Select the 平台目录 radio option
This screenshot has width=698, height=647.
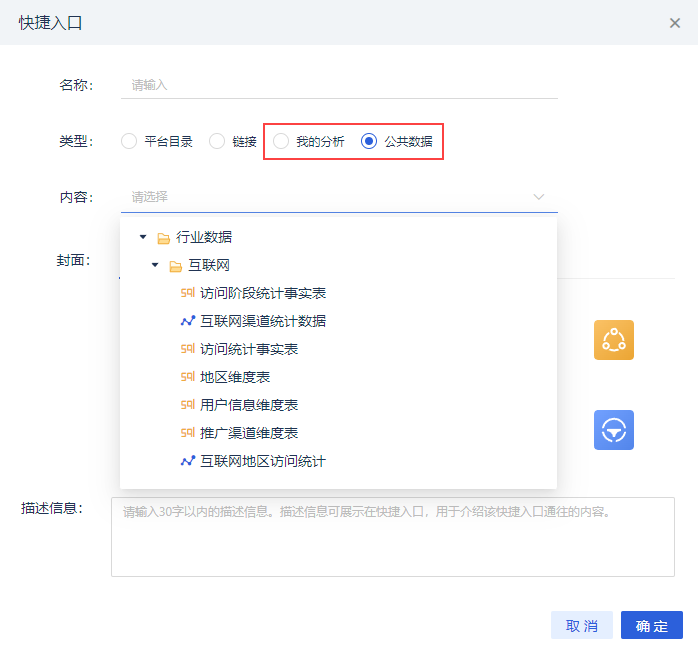pyautogui.click(x=129, y=141)
